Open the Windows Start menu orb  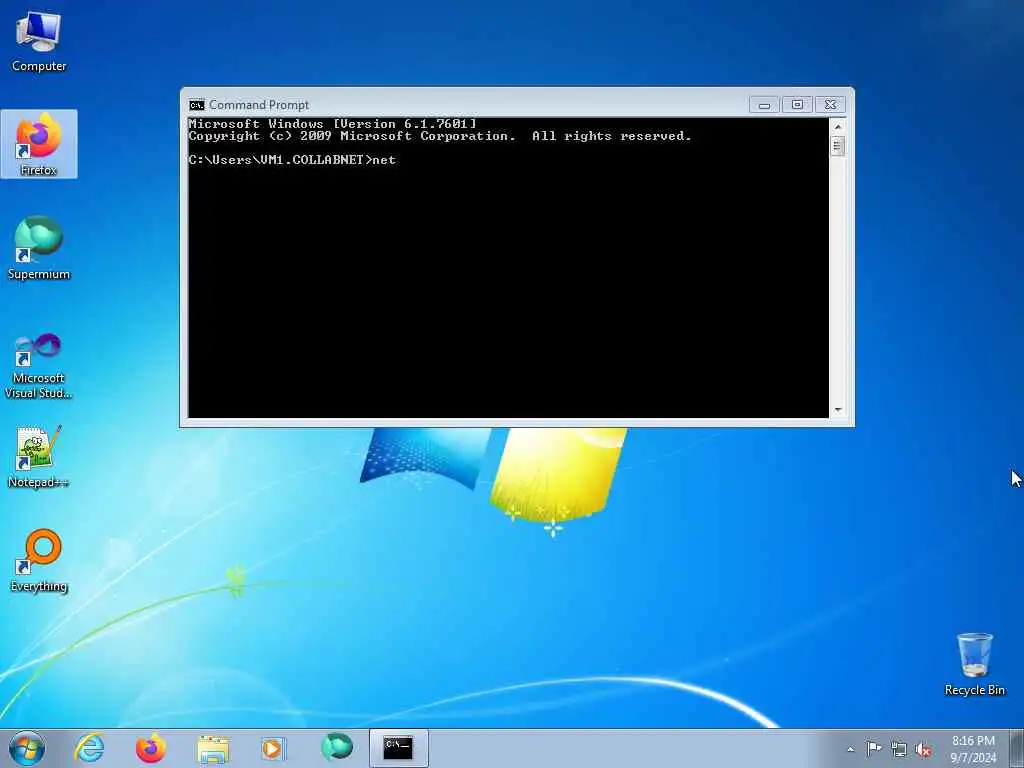point(27,748)
